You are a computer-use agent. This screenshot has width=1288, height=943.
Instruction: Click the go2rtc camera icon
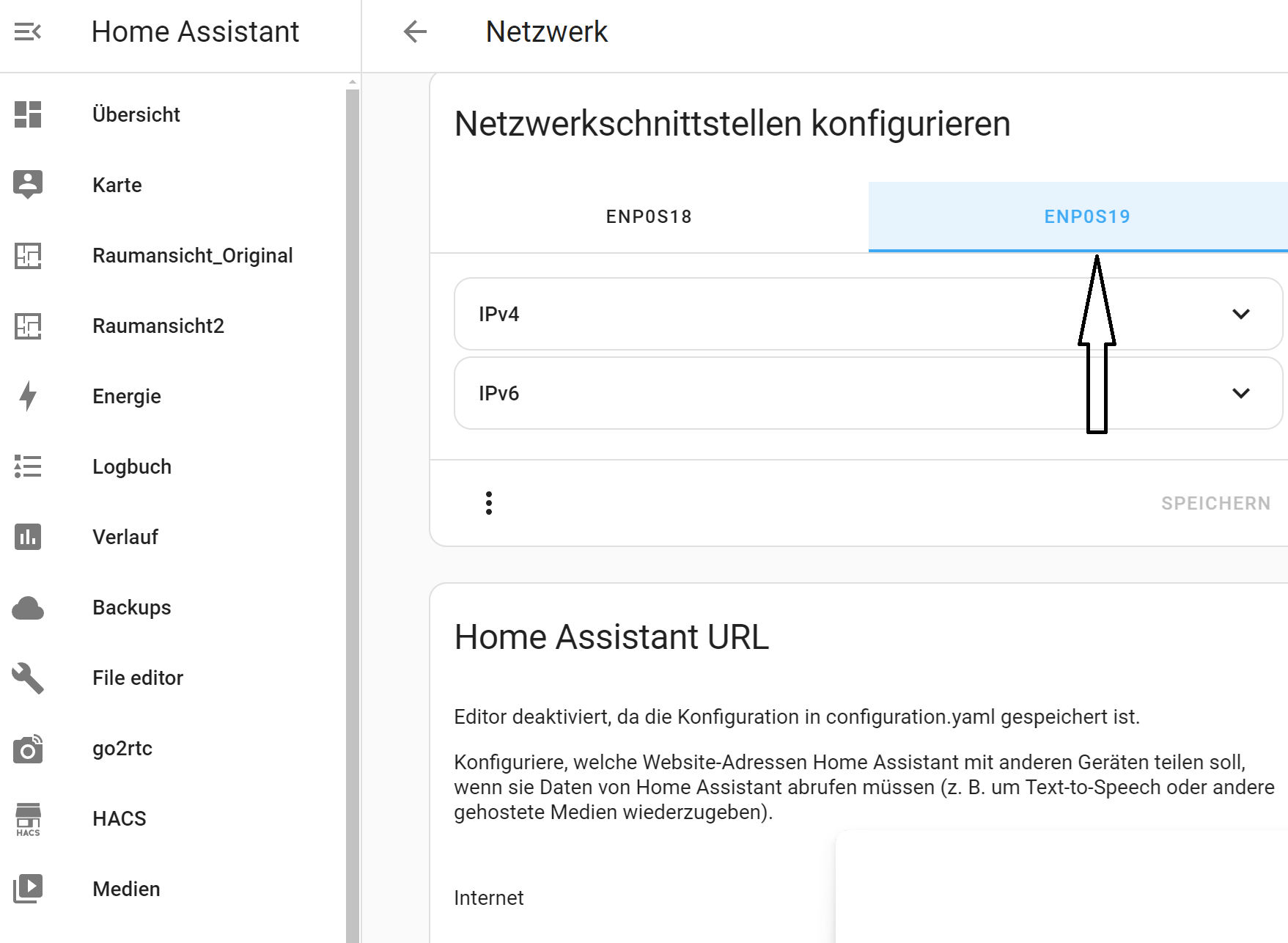(28, 749)
